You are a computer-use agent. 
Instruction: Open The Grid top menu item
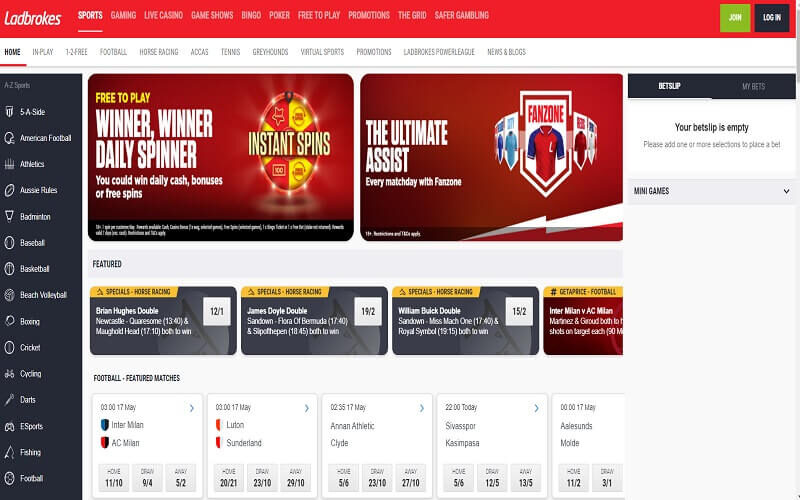pos(412,15)
